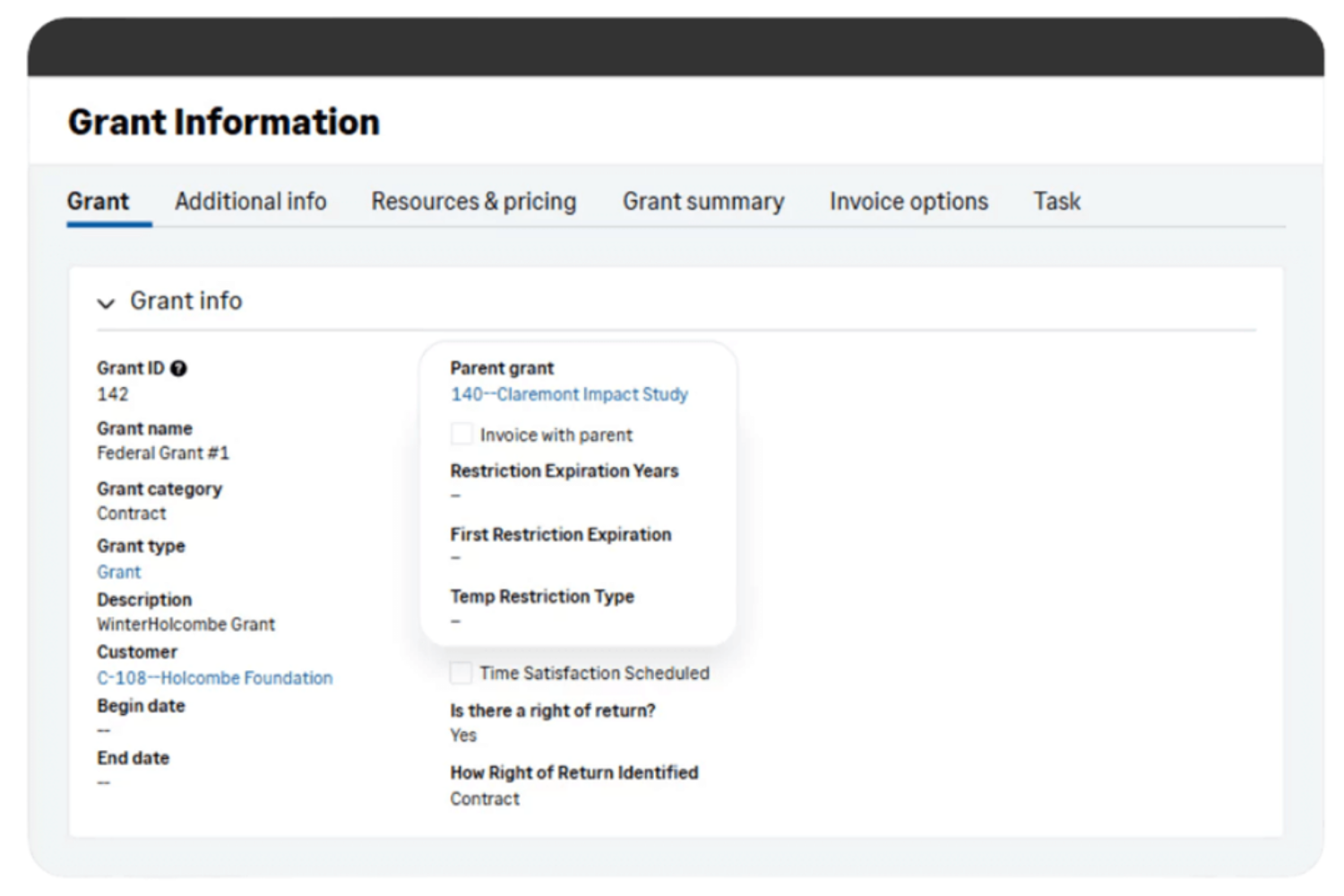Click the First Restriction Expiration value
Screen dimensions: 1344x896
[455, 558]
